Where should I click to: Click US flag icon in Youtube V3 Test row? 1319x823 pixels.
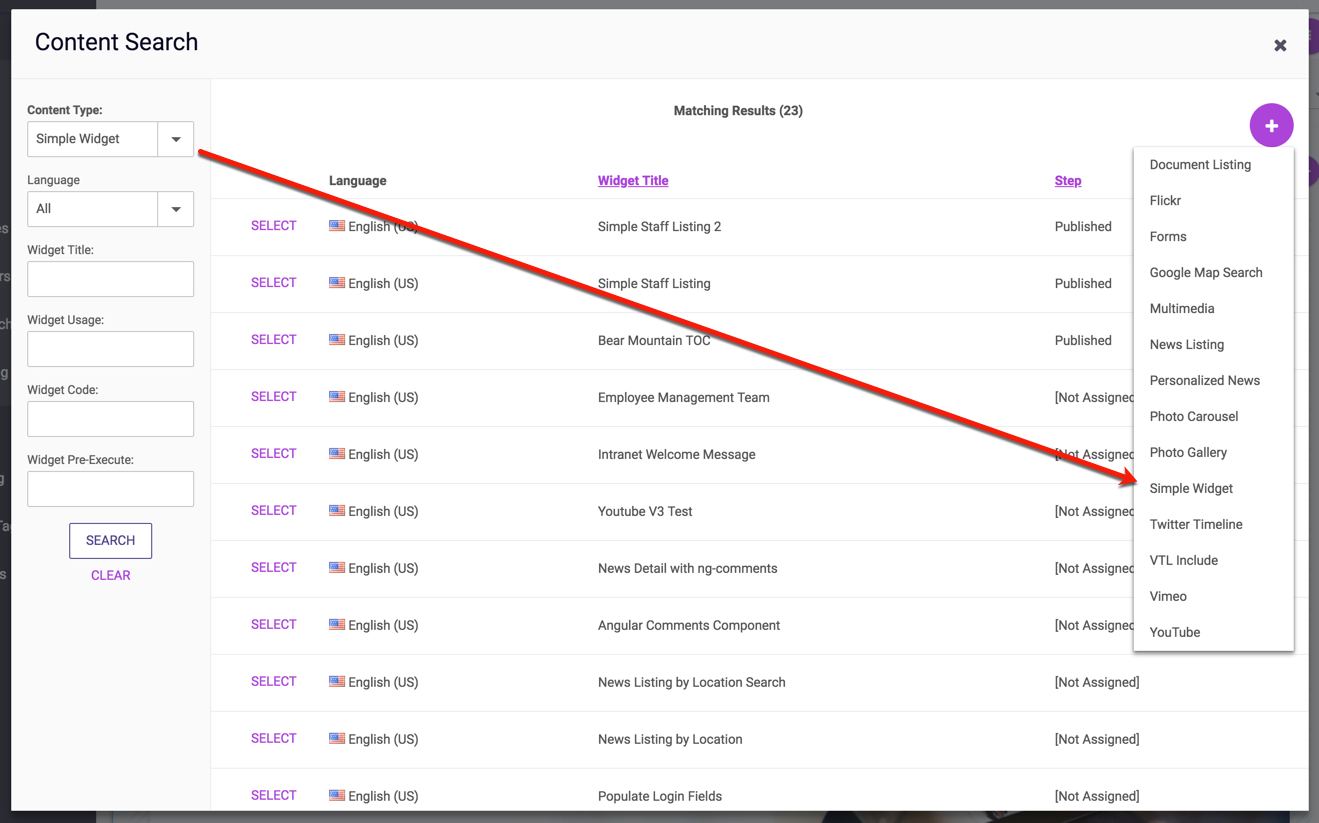click(x=337, y=511)
